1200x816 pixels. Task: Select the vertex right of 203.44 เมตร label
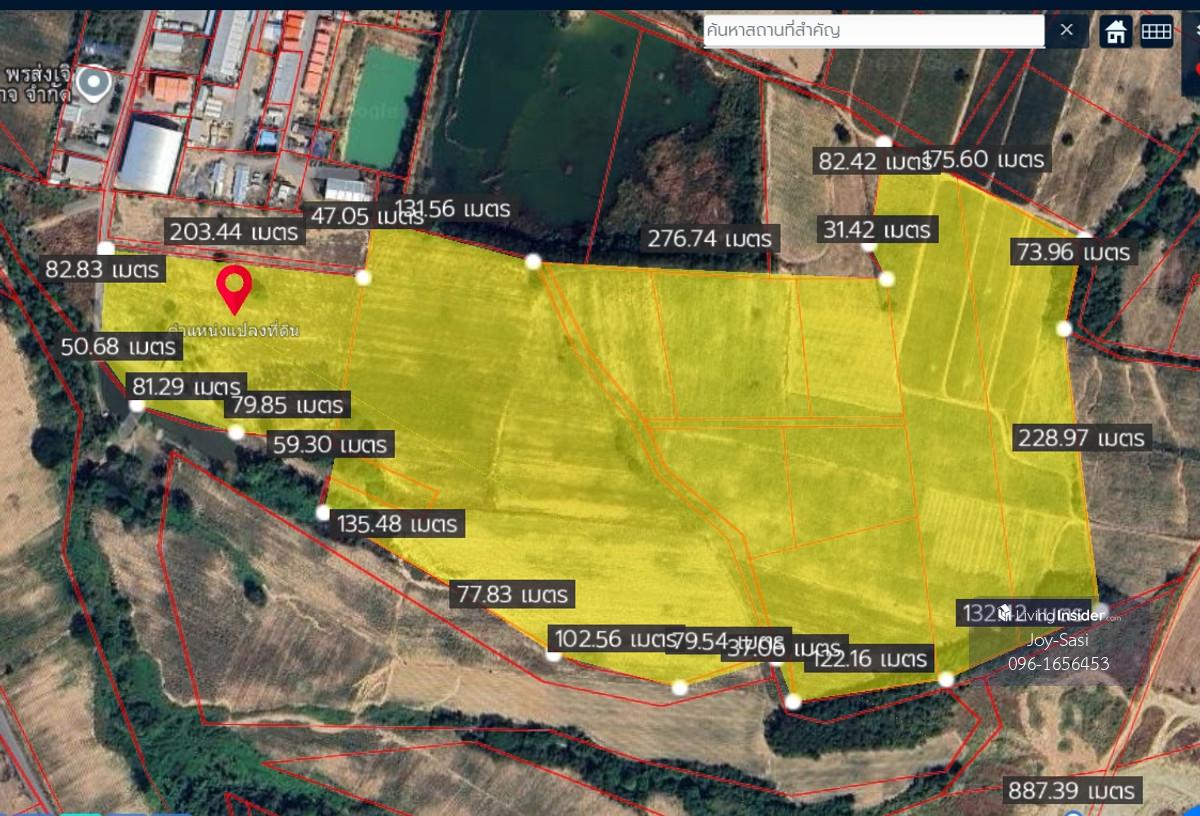tap(363, 277)
